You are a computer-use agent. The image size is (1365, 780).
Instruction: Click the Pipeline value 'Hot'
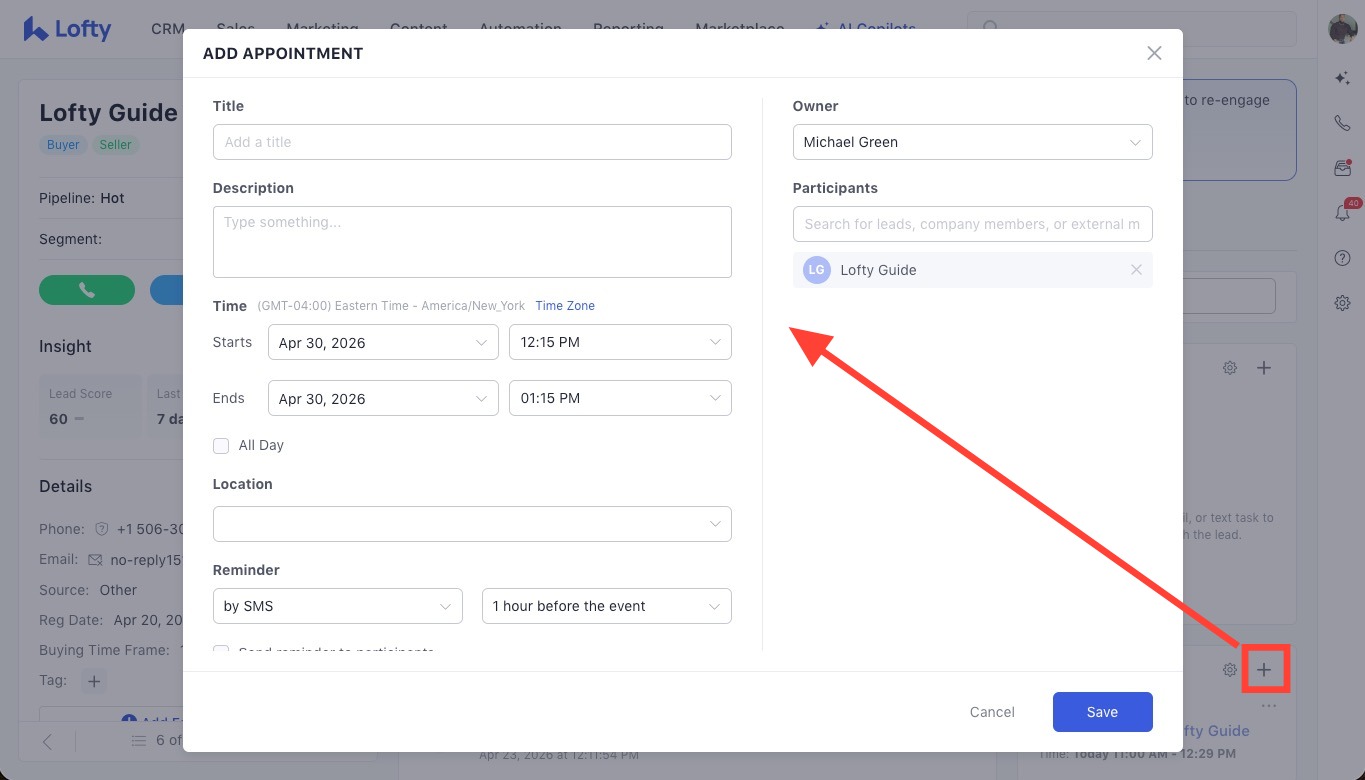(112, 198)
